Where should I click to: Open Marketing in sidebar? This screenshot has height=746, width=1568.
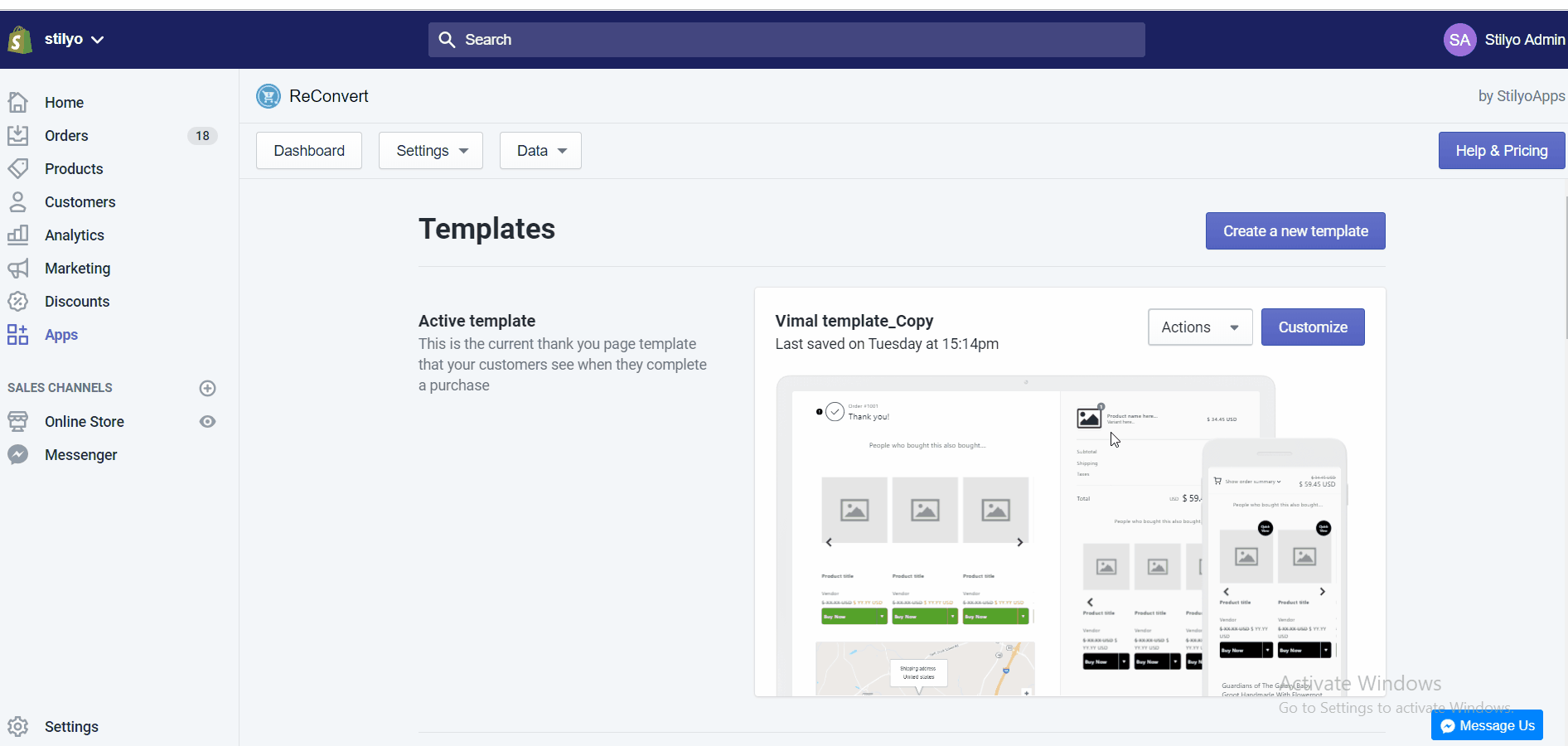click(77, 269)
